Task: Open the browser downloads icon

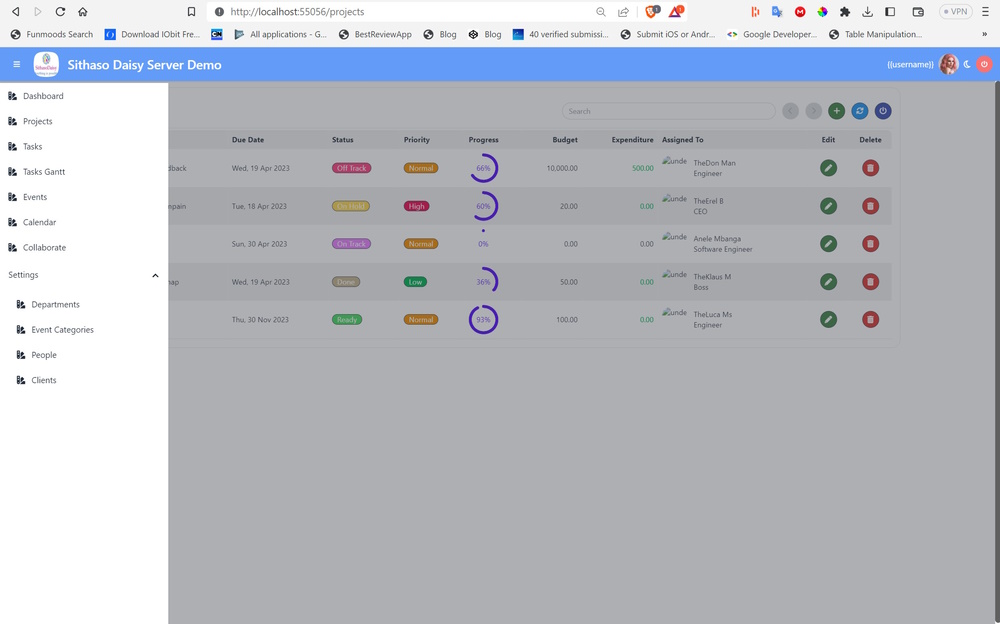Action: click(867, 11)
